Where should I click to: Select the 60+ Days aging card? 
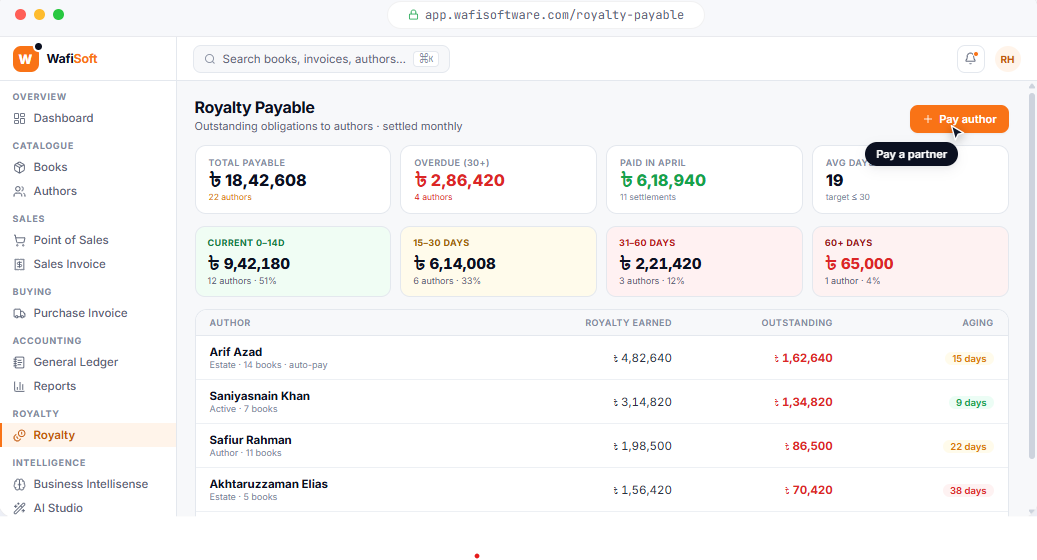[x=910, y=262]
